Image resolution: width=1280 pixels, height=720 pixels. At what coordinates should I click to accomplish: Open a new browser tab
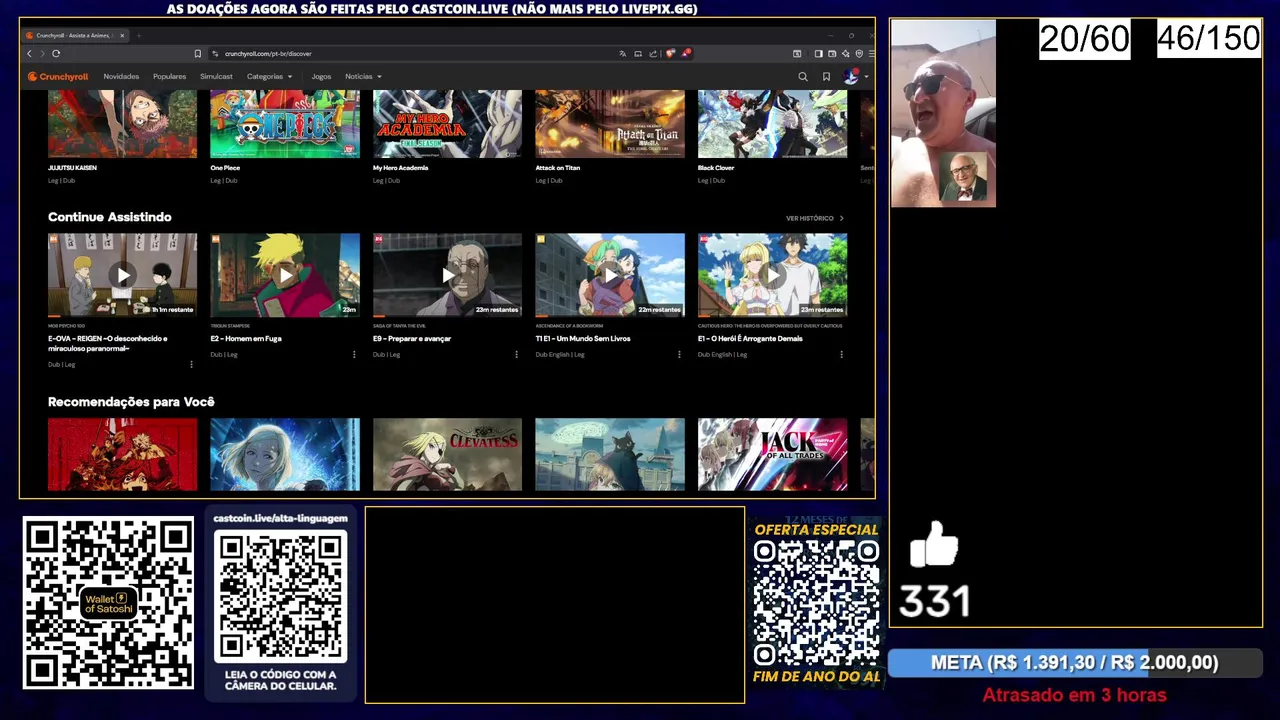click(x=138, y=35)
